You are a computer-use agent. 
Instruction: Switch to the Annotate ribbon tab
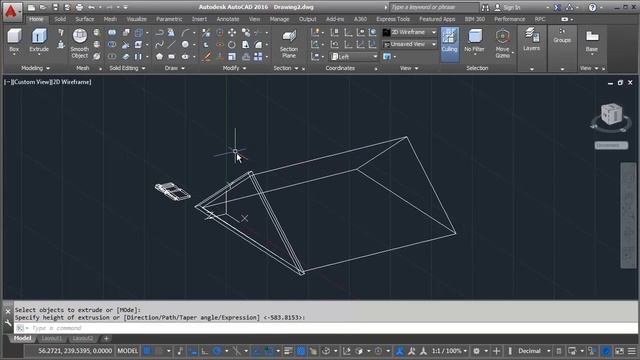coord(228,19)
